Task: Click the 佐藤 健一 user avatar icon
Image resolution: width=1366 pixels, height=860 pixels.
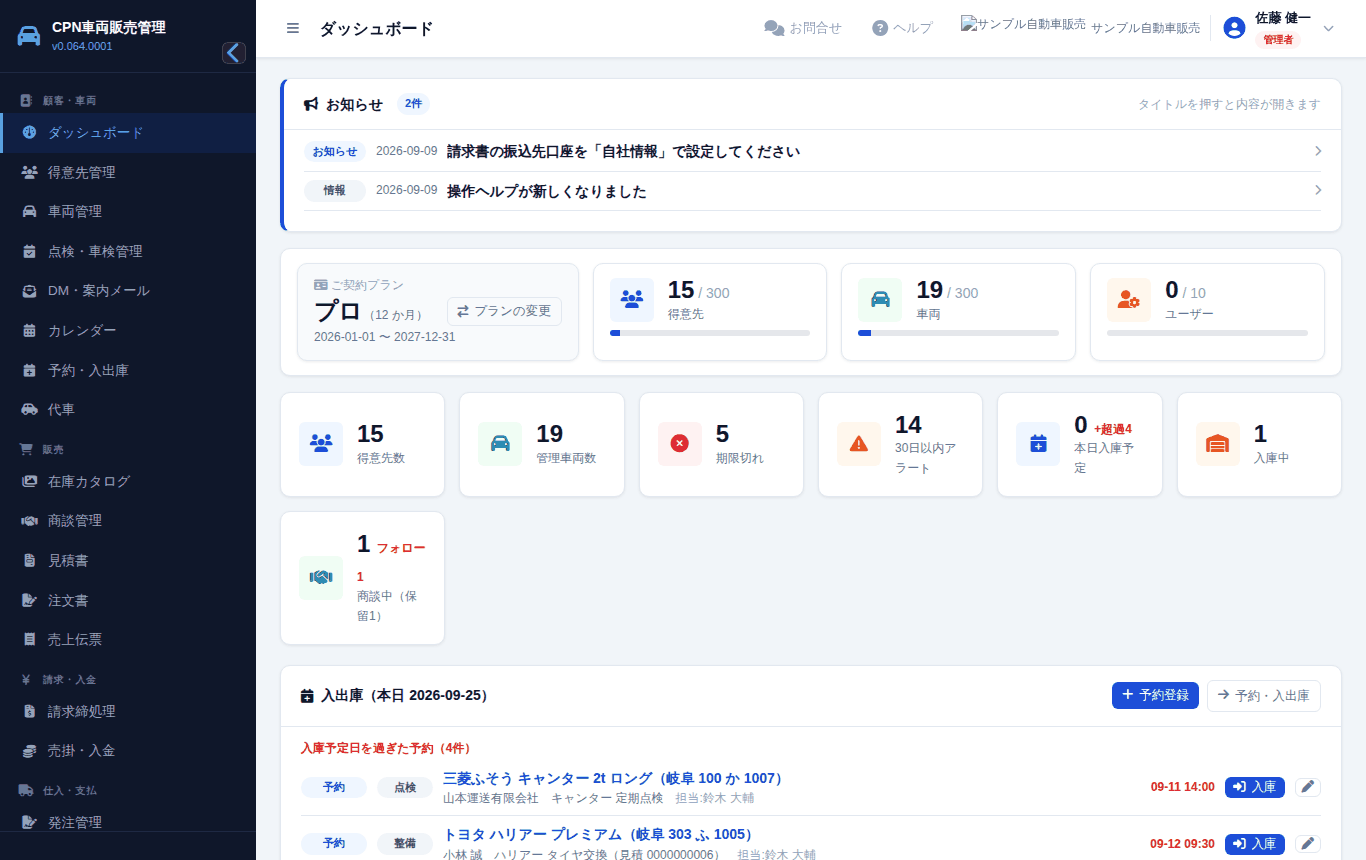Action: (x=1234, y=28)
